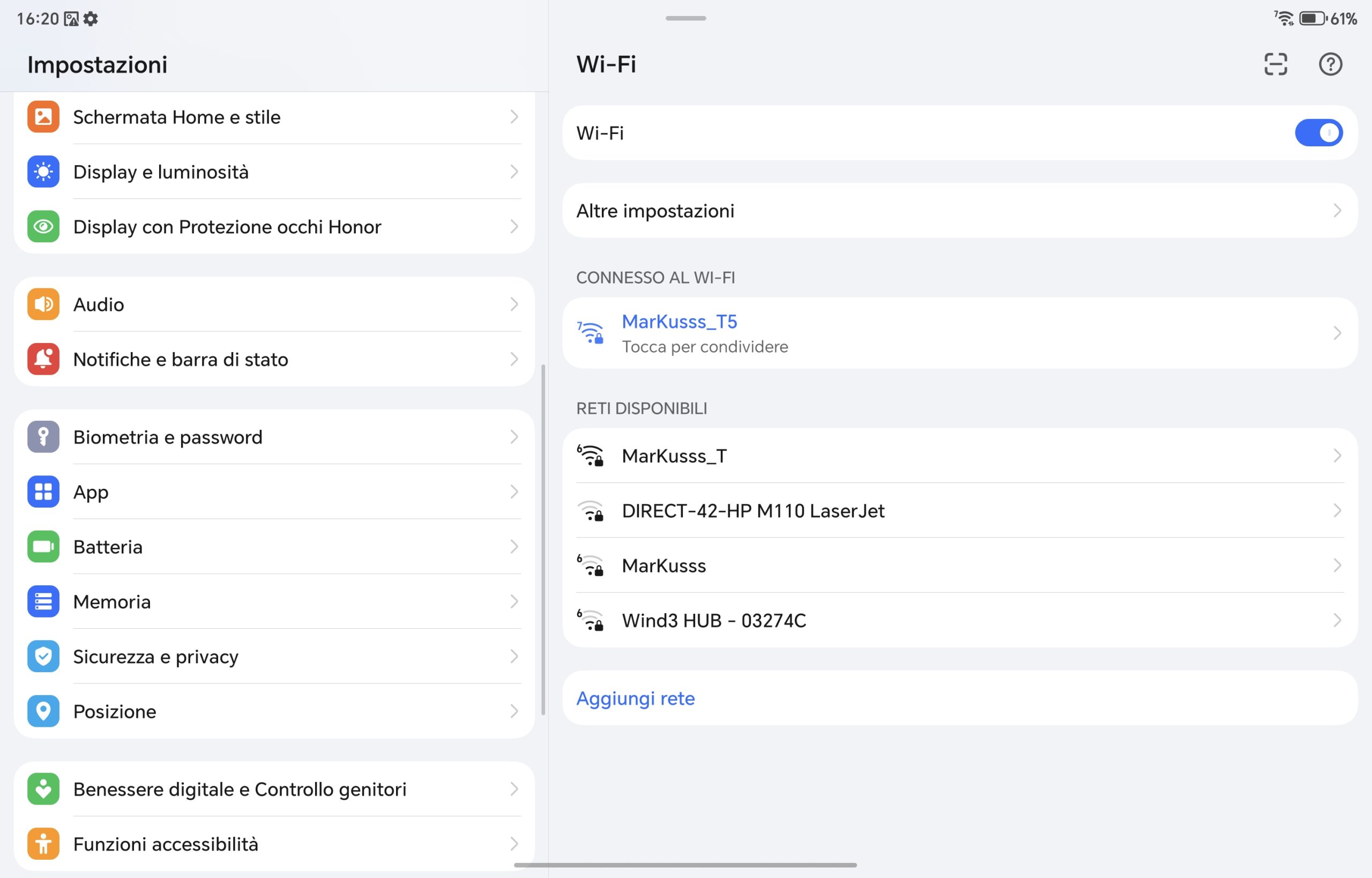Image resolution: width=1372 pixels, height=878 pixels.
Task: Tap the drag handle at top center
Action: click(x=685, y=18)
